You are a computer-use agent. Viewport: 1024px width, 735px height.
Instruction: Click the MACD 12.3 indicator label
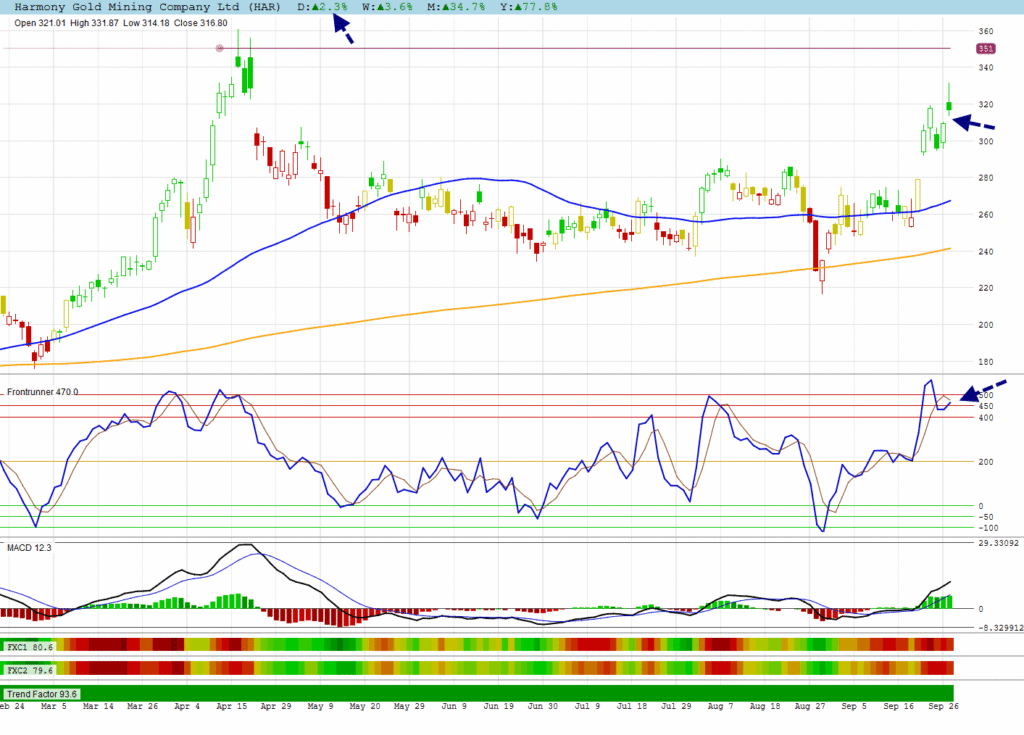(x=29, y=545)
